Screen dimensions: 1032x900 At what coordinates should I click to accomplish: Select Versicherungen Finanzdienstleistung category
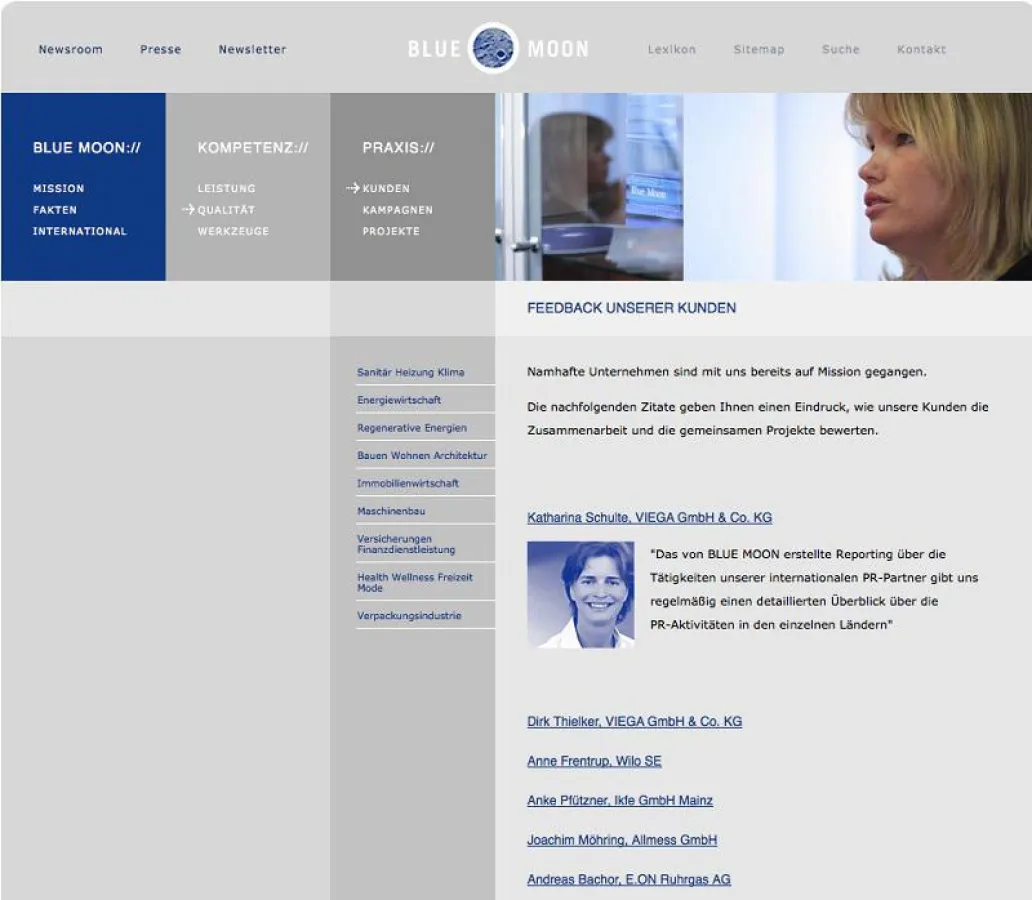click(406, 544)
